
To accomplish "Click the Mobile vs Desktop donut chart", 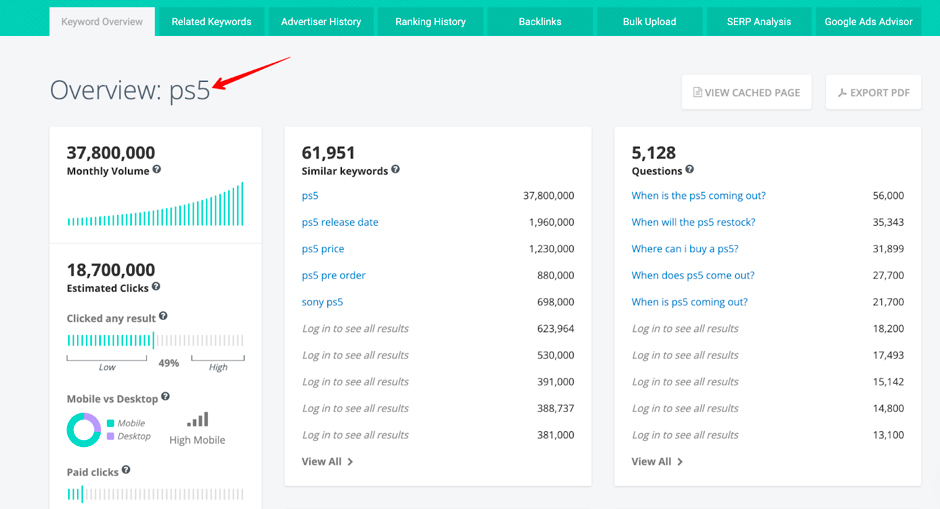I will click(x=83, y=430).
